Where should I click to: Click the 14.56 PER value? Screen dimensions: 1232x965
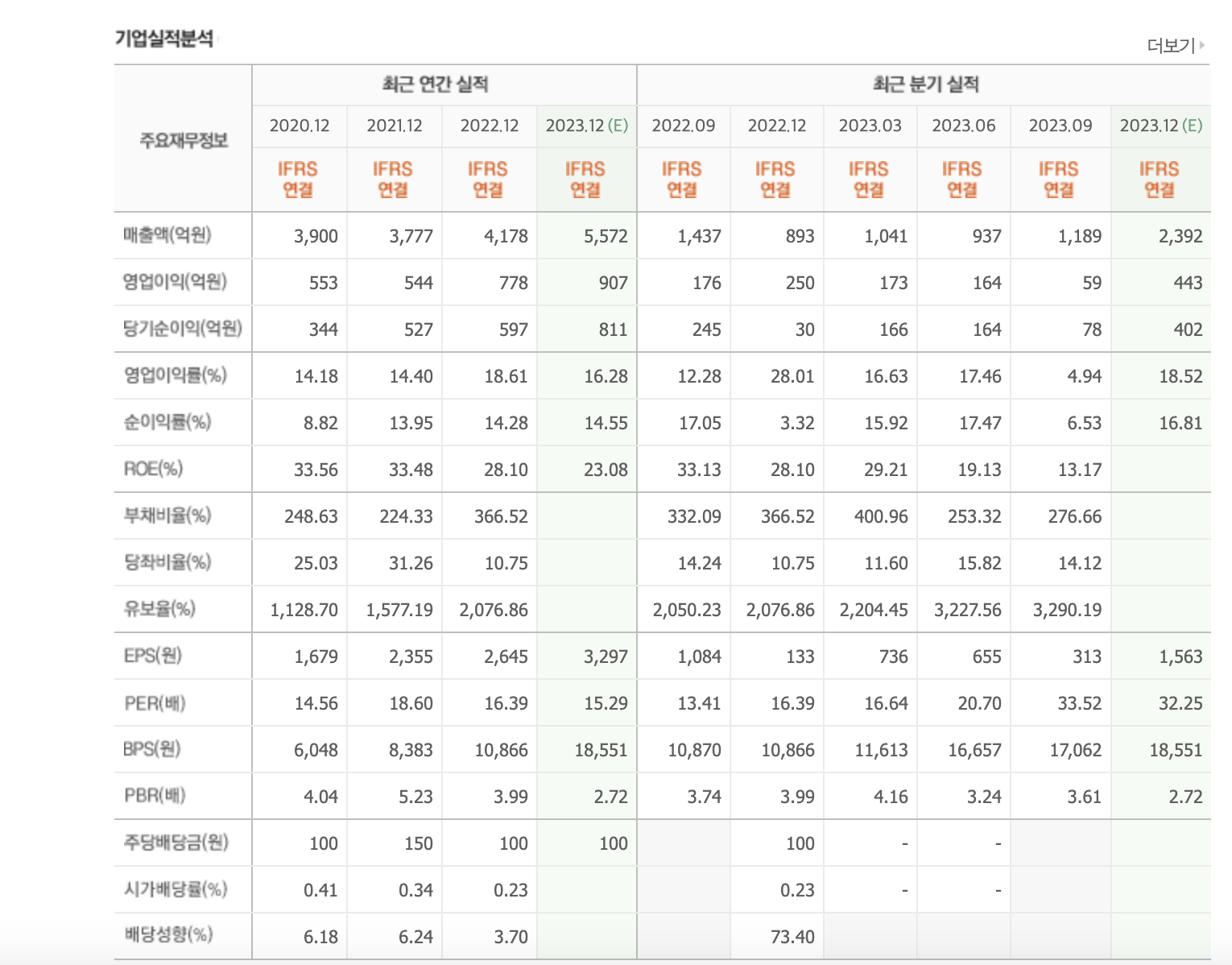coord(316,704)
